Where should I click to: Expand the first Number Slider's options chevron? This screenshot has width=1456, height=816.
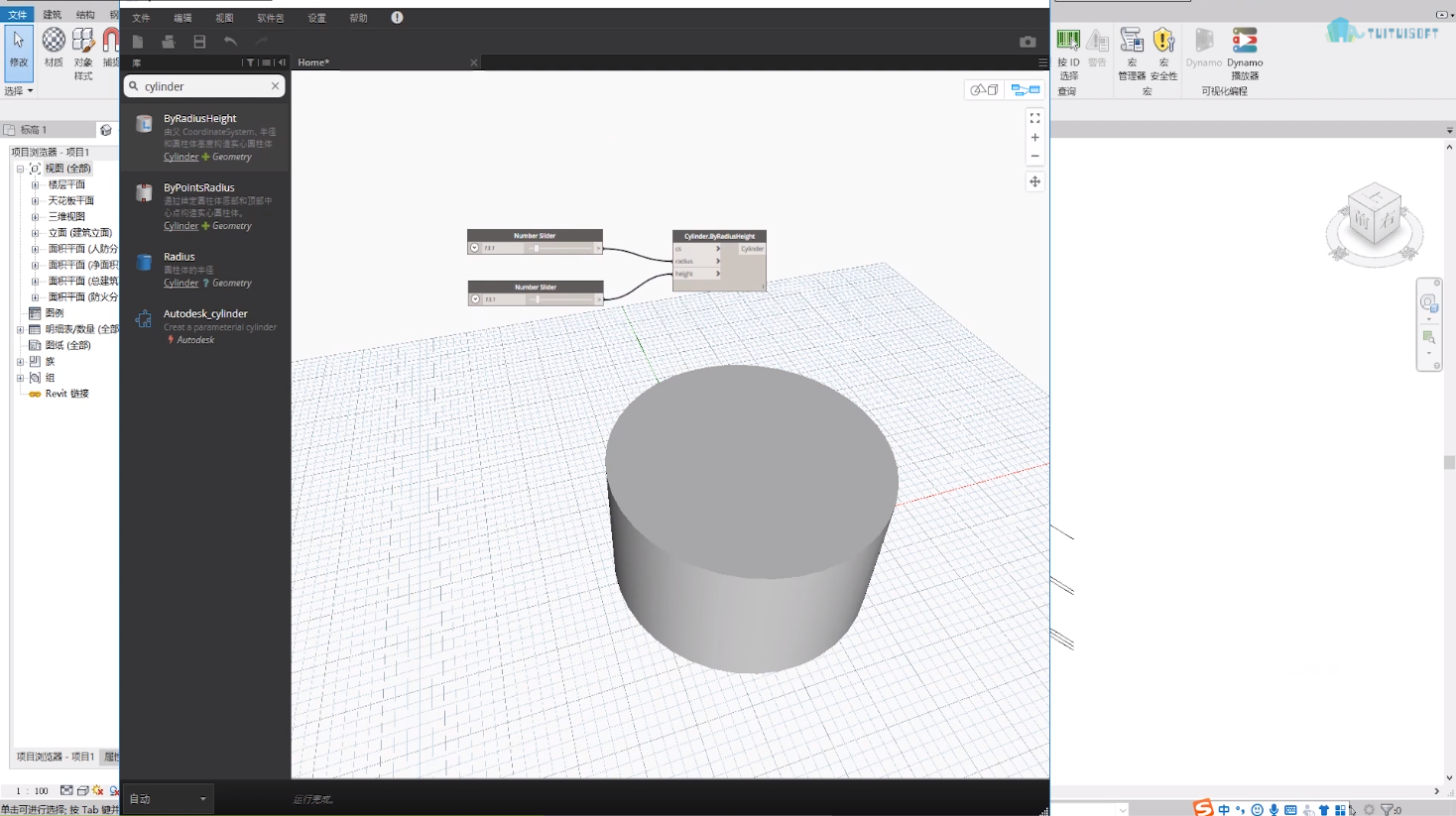coord(475,248)
